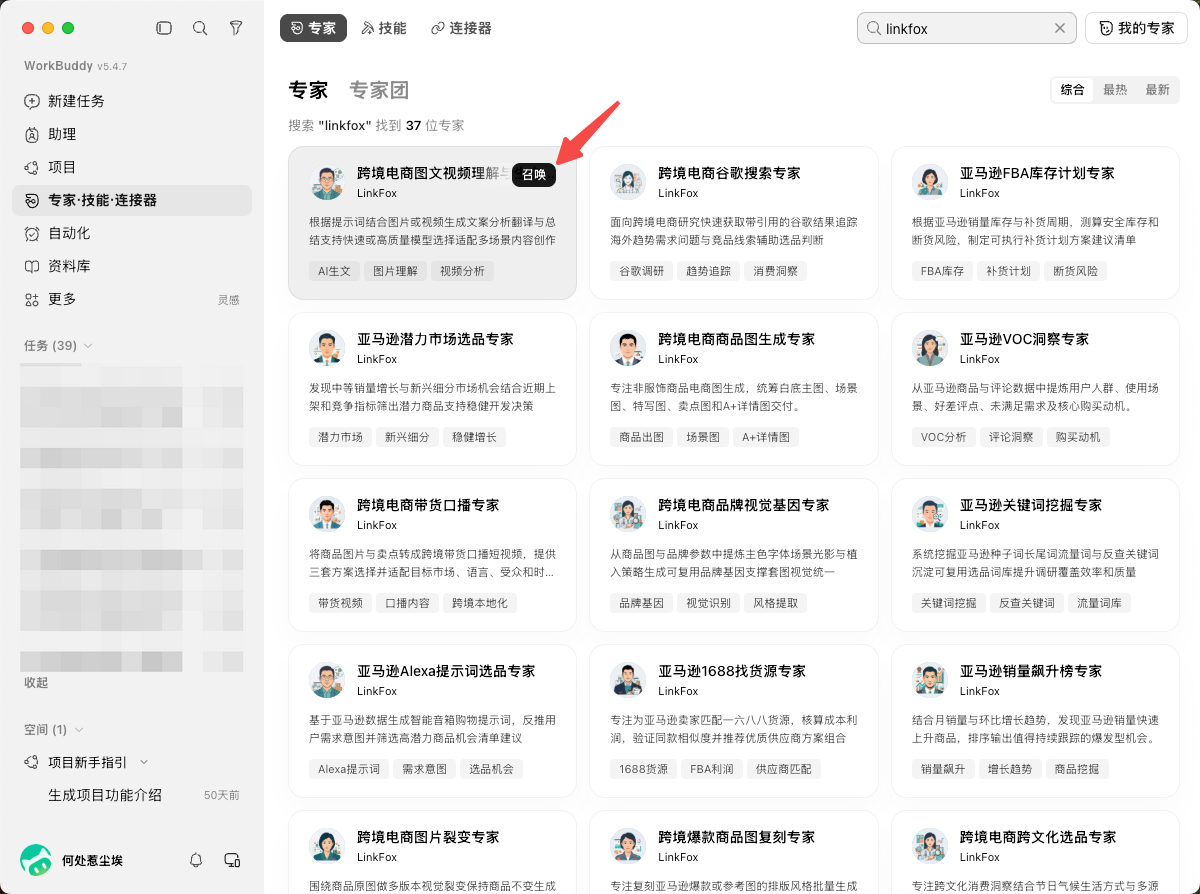The width and height of the screenshot is (1200, 894).
Task: Click 收起 to collapse task list
Action: 36,683
